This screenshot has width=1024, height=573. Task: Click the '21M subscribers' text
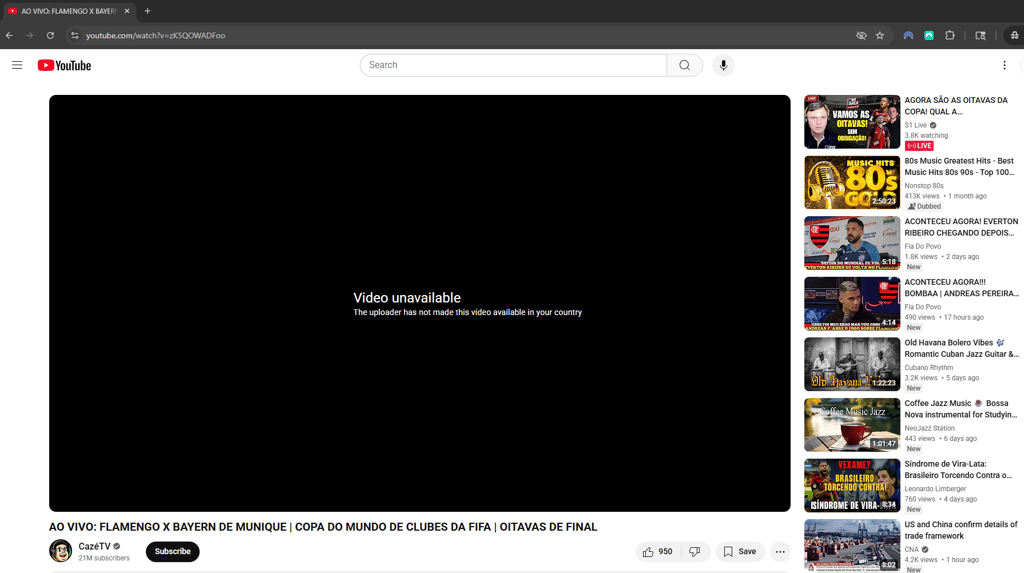tap(104, 558)
